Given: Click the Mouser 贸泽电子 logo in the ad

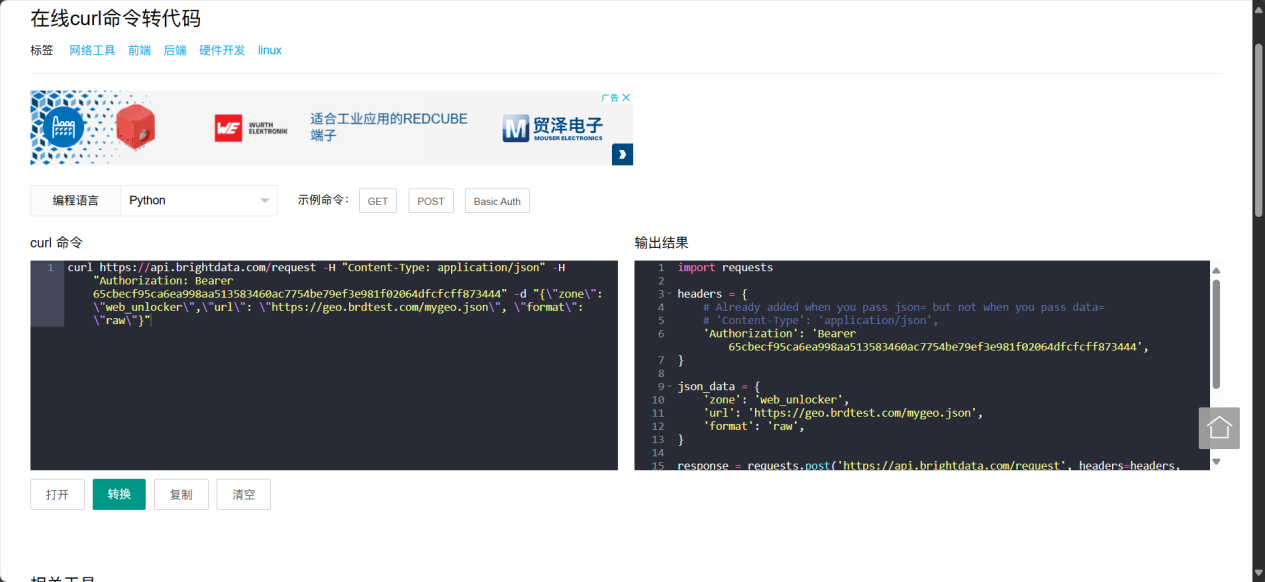Looking at the screenshot, I should coord(553,128).
